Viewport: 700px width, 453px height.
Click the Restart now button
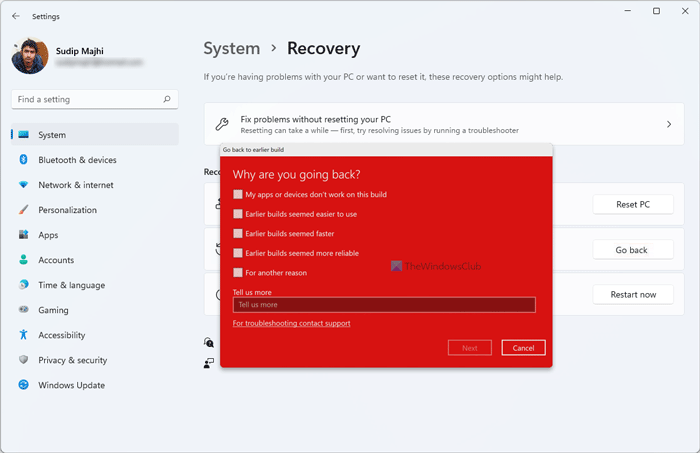(x=633, y=295)
